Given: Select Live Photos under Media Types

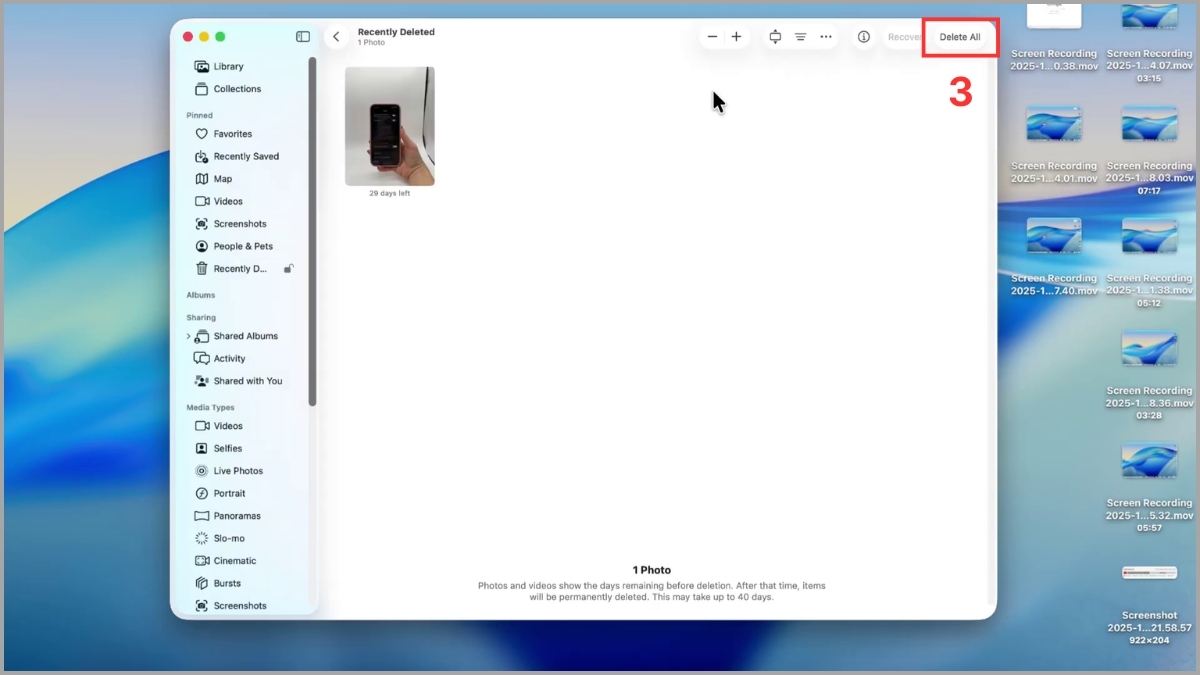Looking at the screenshot, I should click(239, 470).
